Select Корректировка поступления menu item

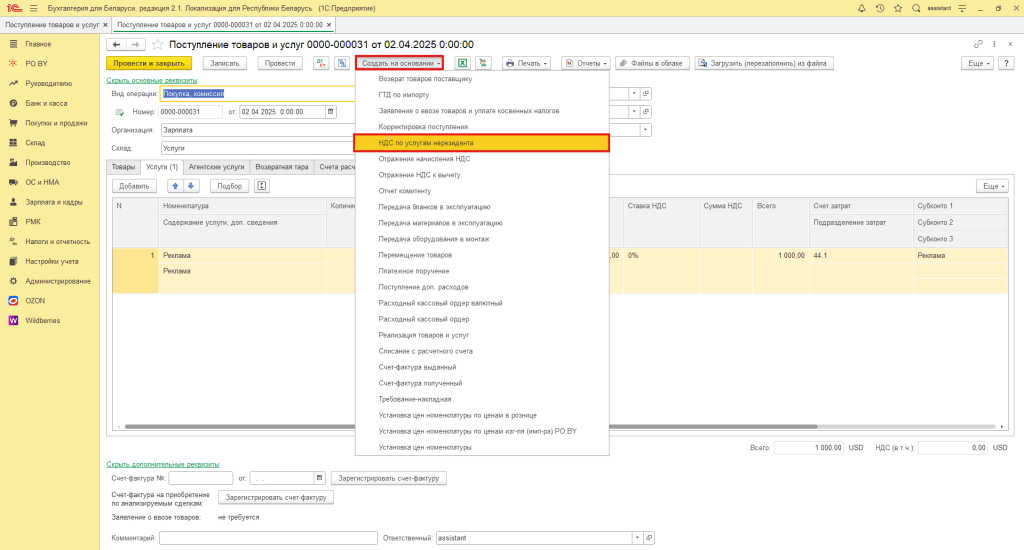click(481, 127)
